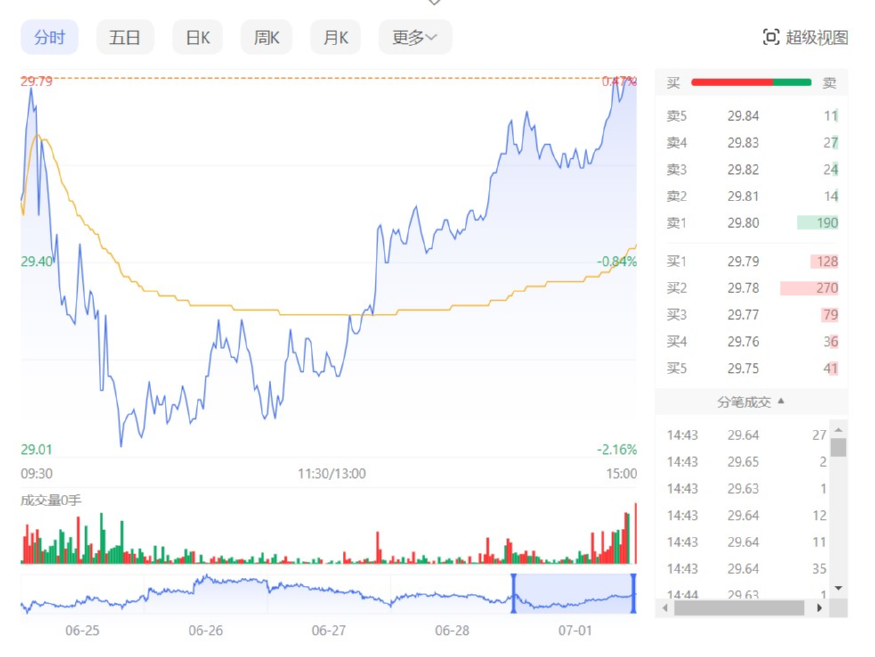Viewport: 875px width, 657px height.
Task: Click the 07-01 date on mini timeline
Action: [575, 631]
